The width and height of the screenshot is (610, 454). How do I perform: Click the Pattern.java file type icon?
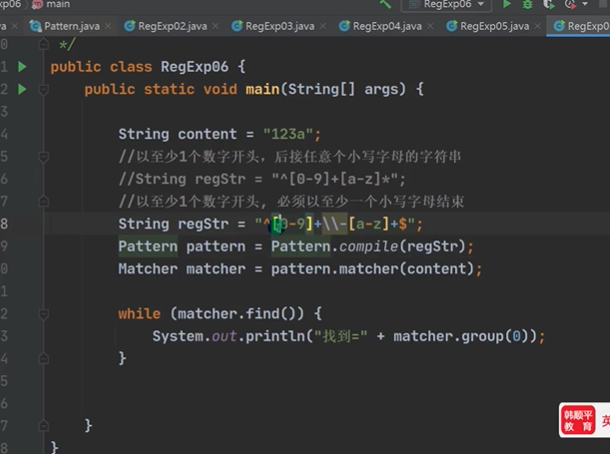pos(35,26)
